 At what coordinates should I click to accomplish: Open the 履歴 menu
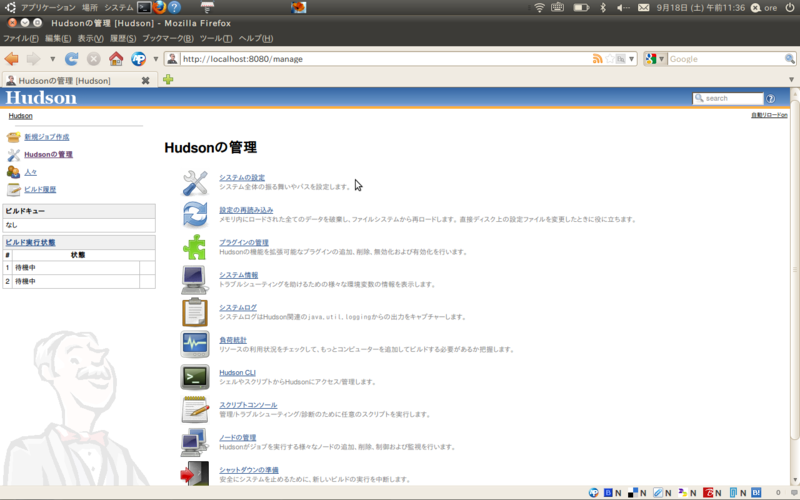point(123,38)
